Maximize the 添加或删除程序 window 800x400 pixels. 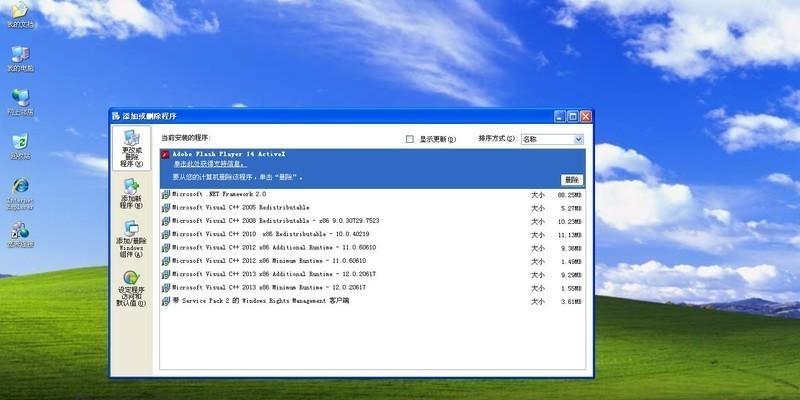coord(573,117)
